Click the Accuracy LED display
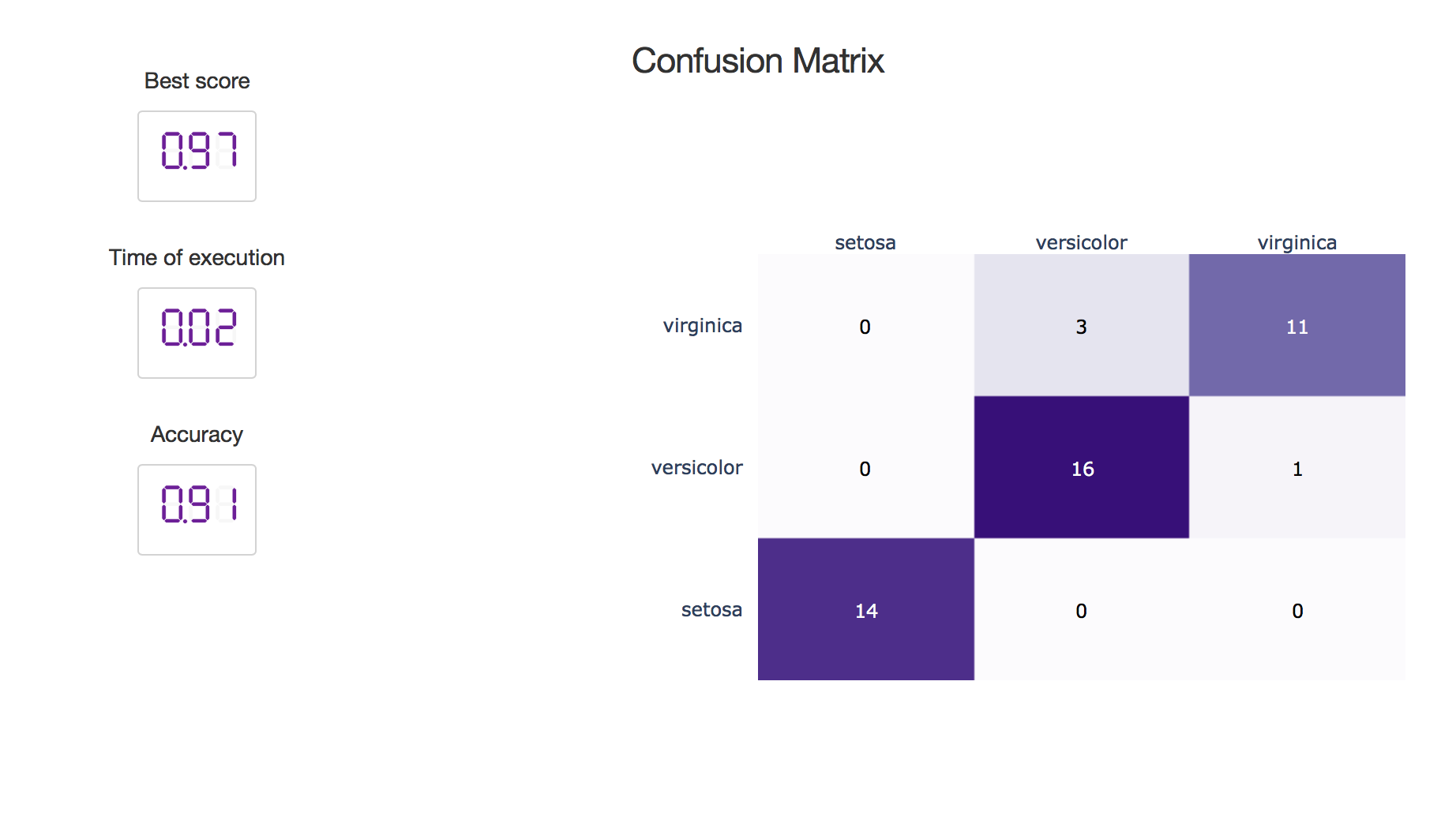 click(197, 510)
